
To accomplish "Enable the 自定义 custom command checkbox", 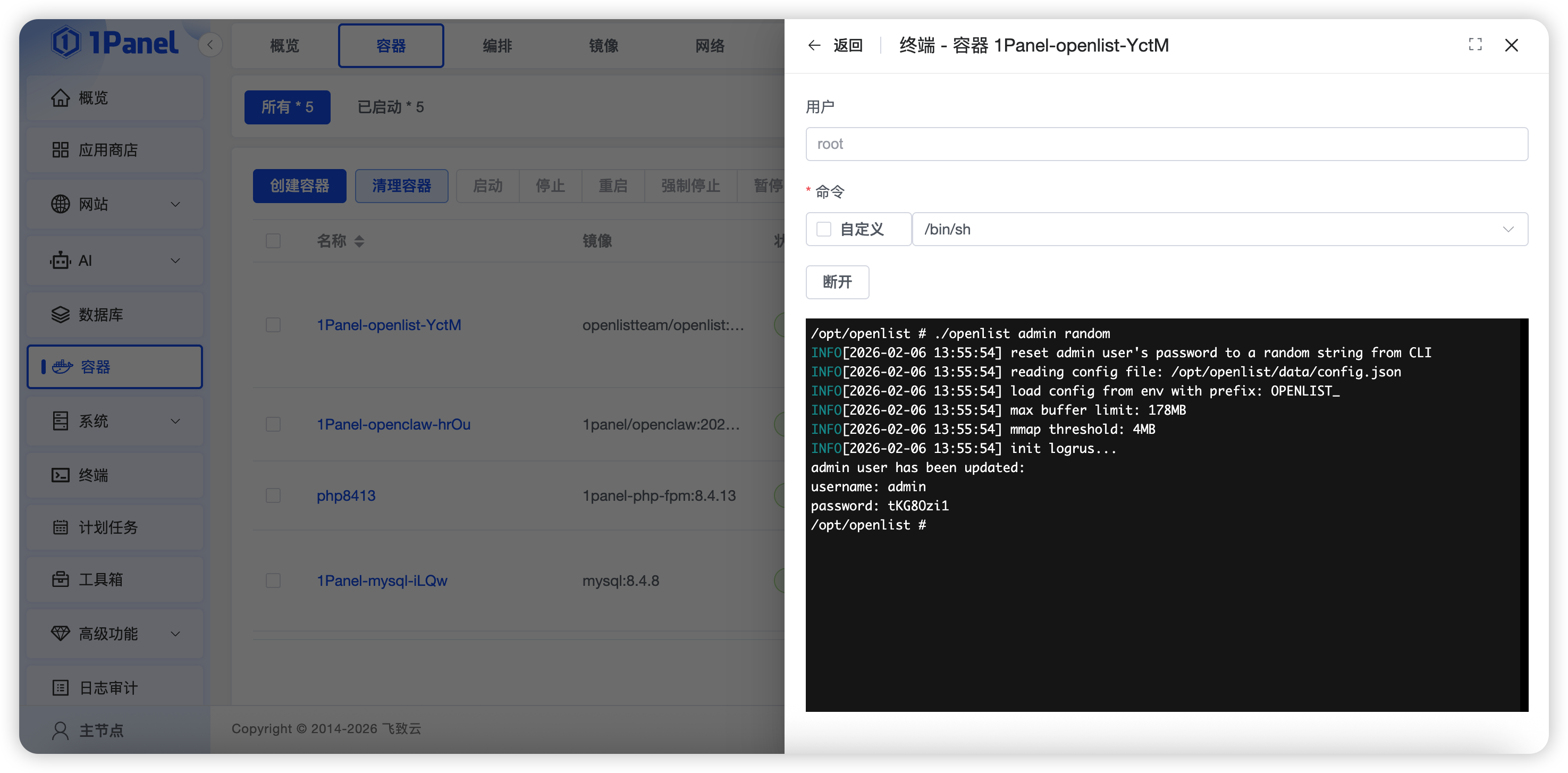I will point(823,230).
